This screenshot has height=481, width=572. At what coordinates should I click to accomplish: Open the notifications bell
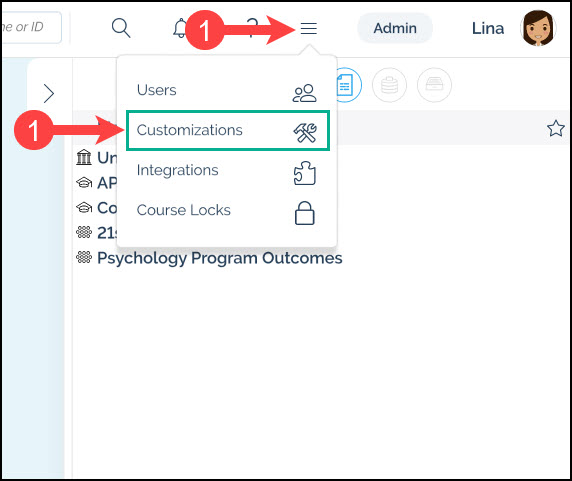180,28
